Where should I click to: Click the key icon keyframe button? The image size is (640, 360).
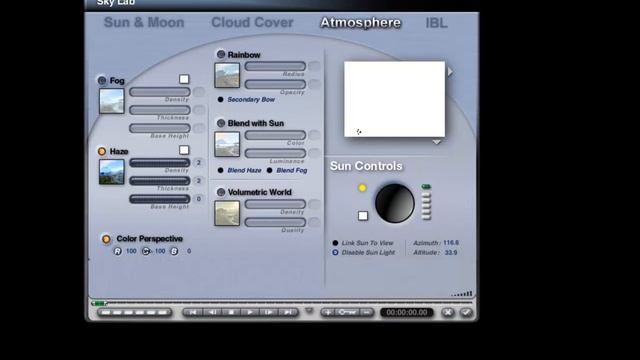coord(347,312)
